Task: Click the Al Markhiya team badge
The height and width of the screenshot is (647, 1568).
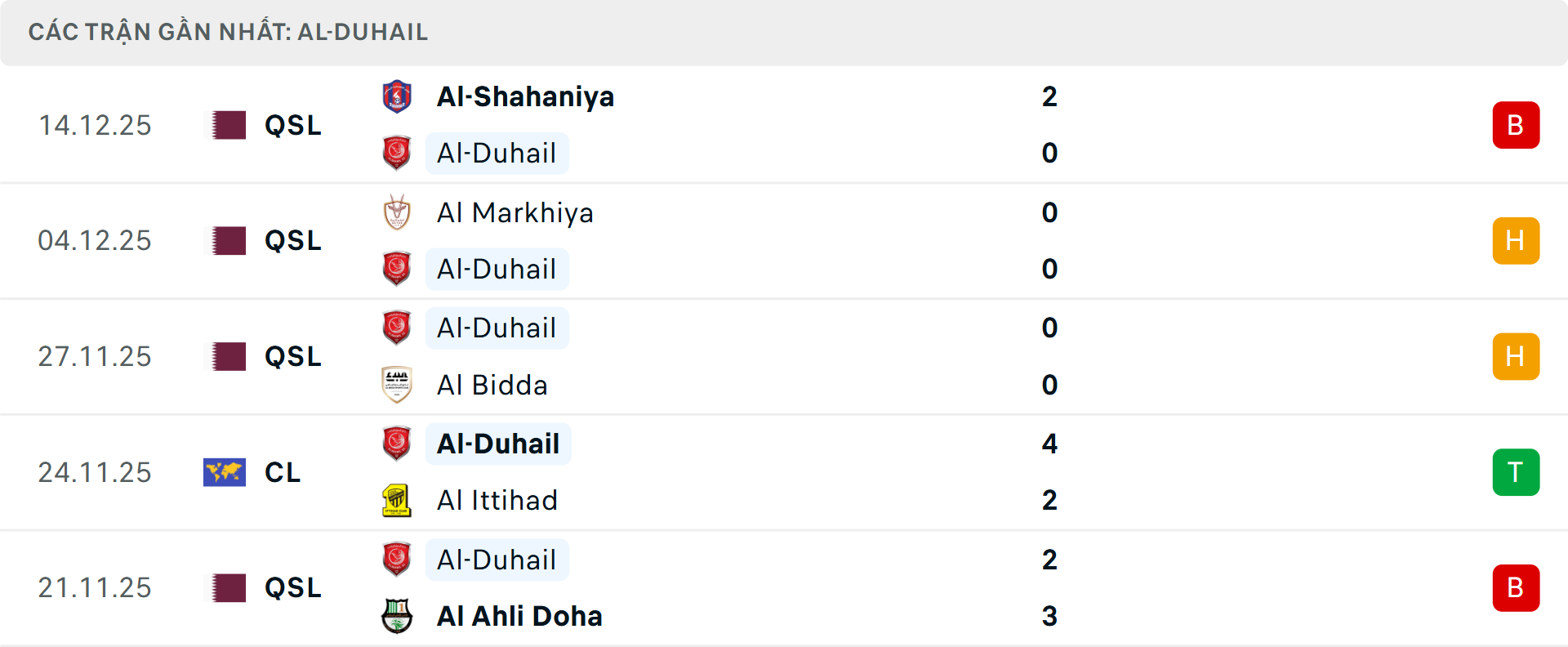Action: tap(397, 212)
